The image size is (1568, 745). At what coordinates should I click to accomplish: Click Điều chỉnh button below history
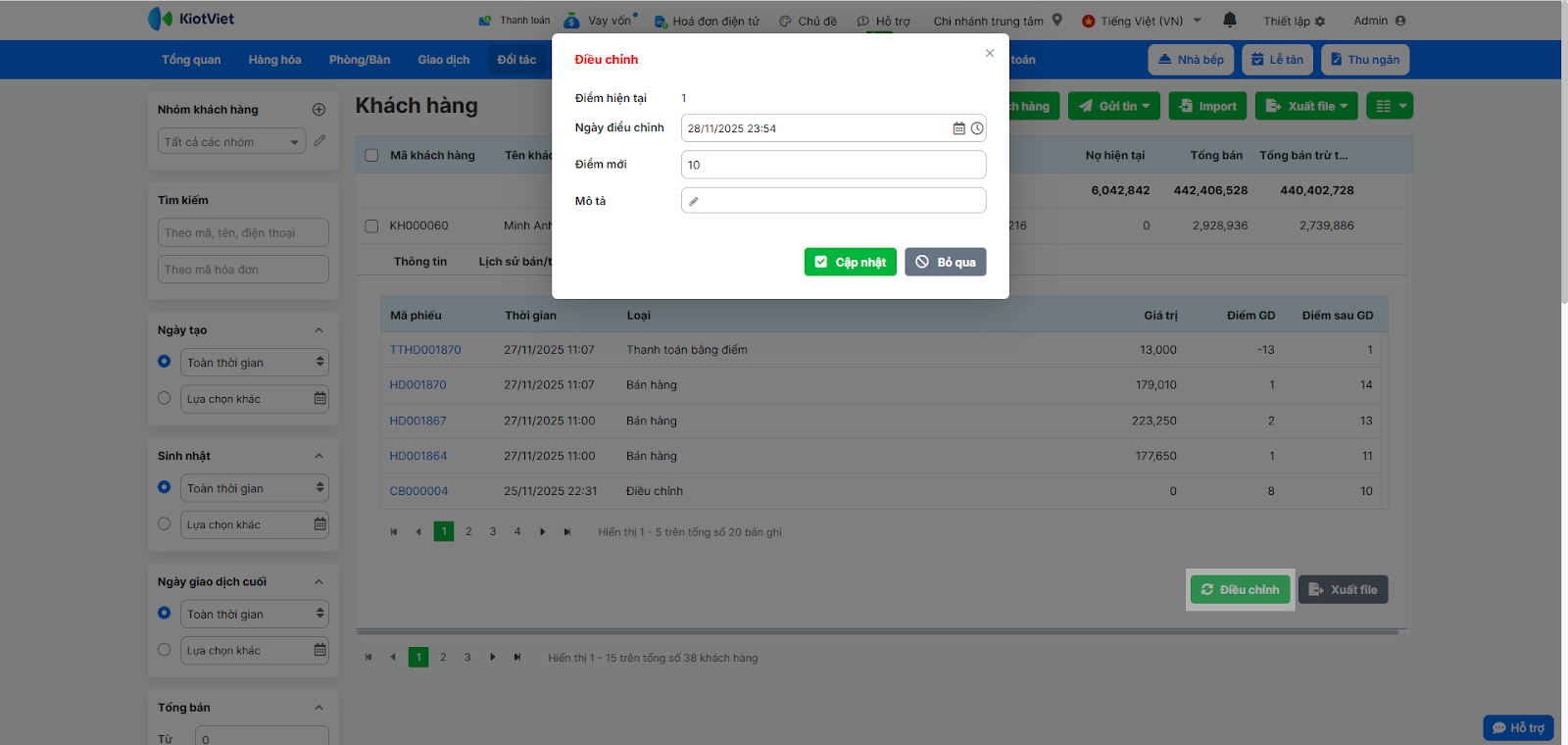pos(1241,589)
